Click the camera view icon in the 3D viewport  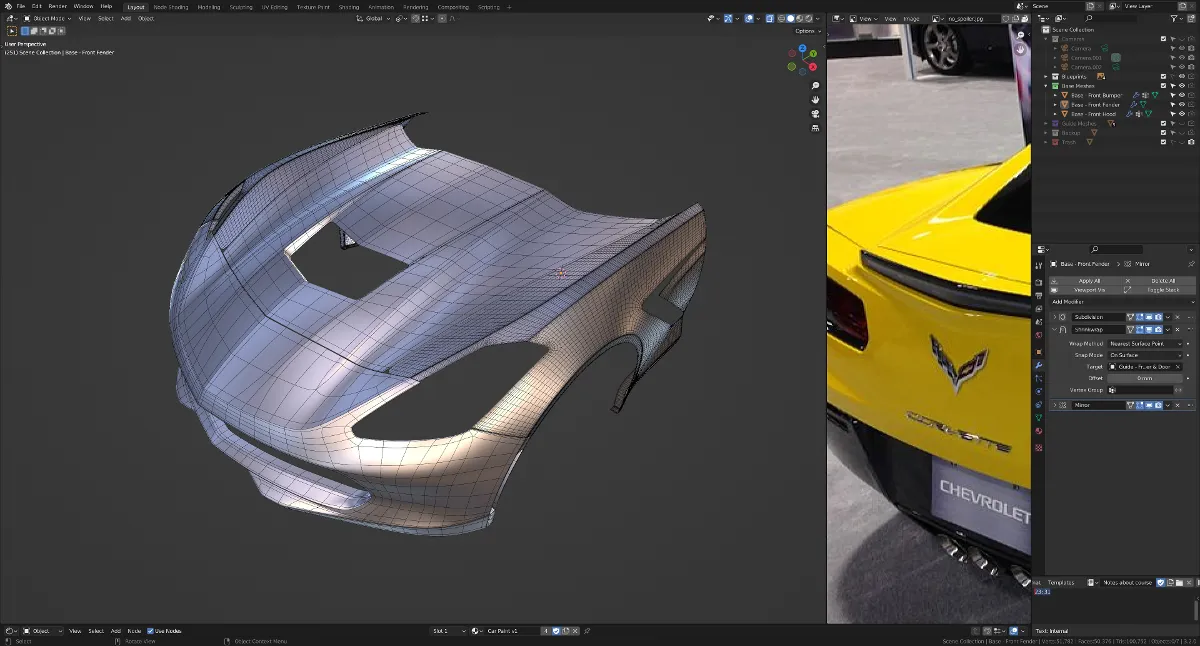816,114
